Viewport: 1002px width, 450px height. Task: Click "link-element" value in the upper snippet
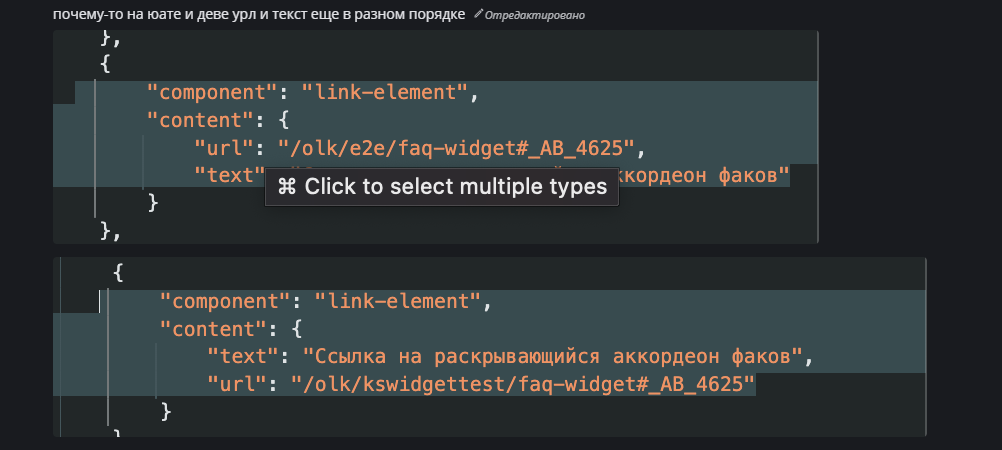click(x=385, y=93)
